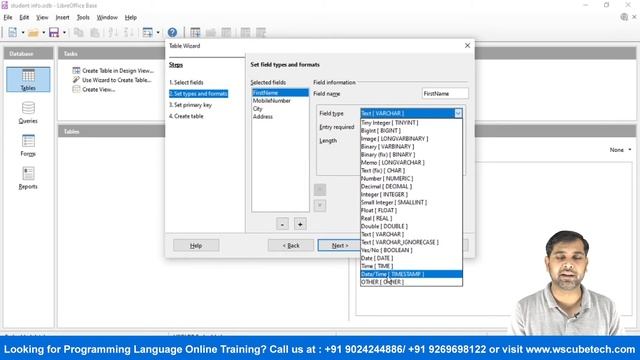Choose Tiny Integer [TINYINT] field type

[411, 122]
